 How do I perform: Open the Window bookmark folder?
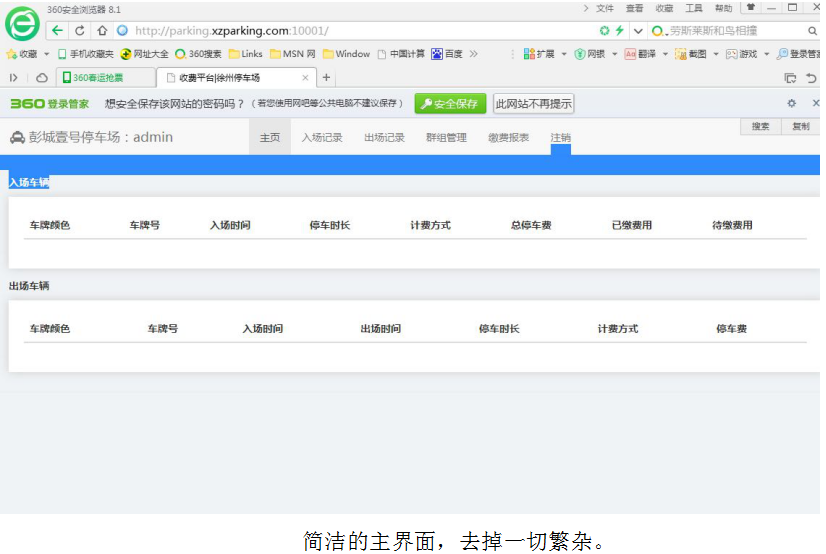pyautogui.click(x=346, y=54)
